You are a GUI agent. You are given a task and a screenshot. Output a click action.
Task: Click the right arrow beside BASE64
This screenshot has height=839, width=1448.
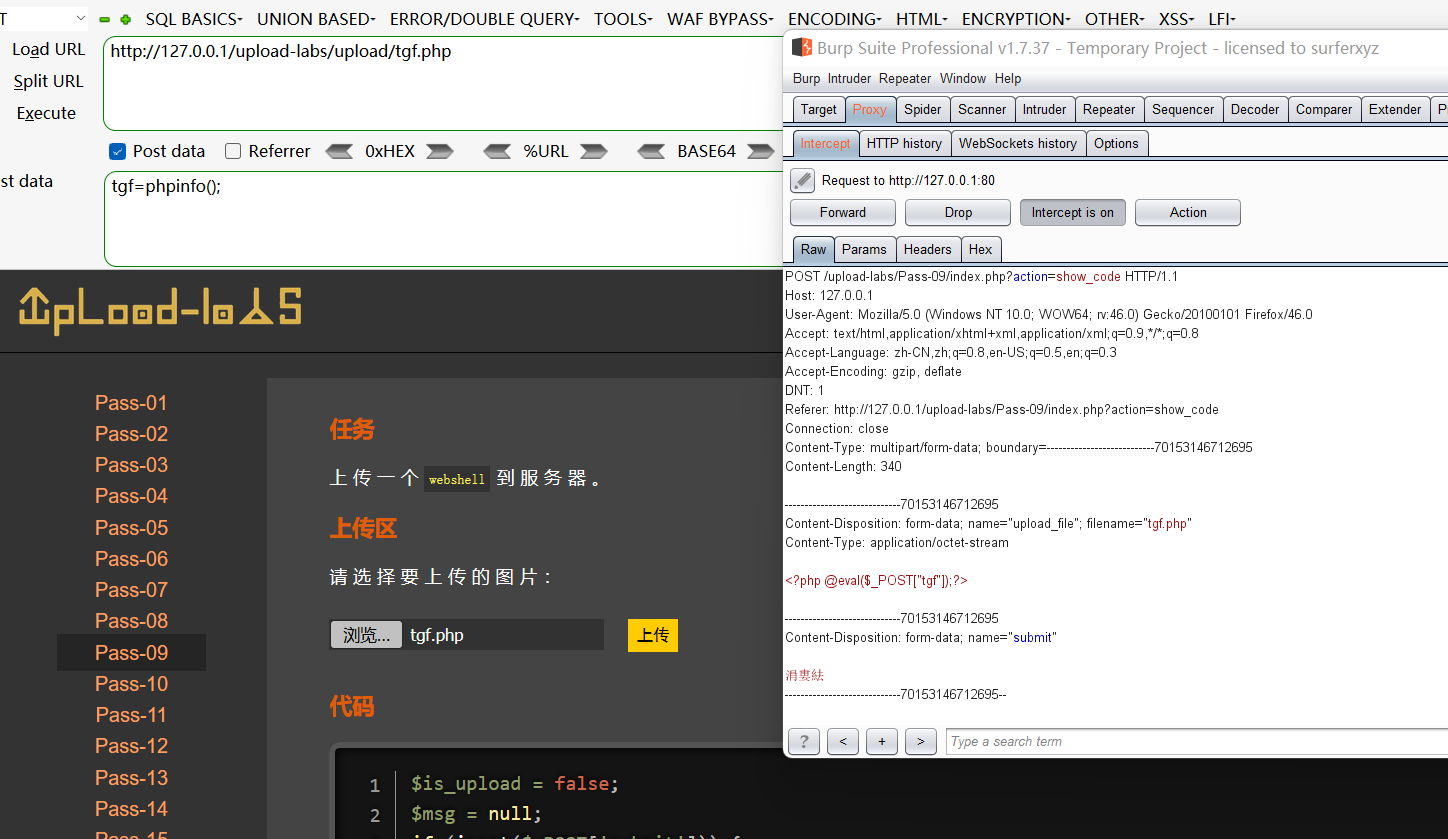pyautogui.click(x=761, y=151)
